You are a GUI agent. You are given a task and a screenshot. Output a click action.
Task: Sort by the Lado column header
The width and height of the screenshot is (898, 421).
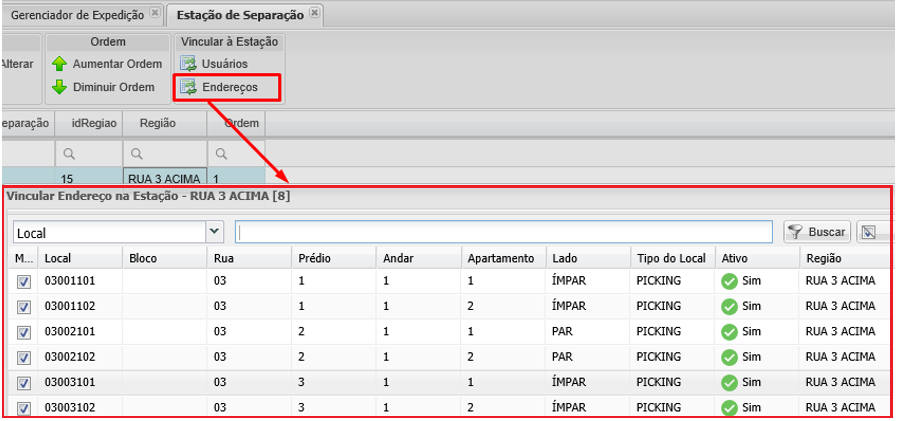tap(589, 258)
